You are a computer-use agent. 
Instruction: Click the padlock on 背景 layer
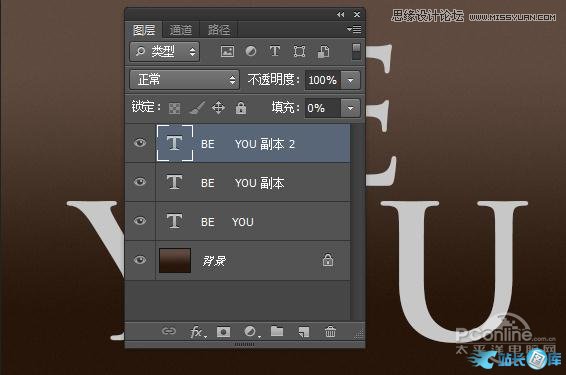pos(328,260)
